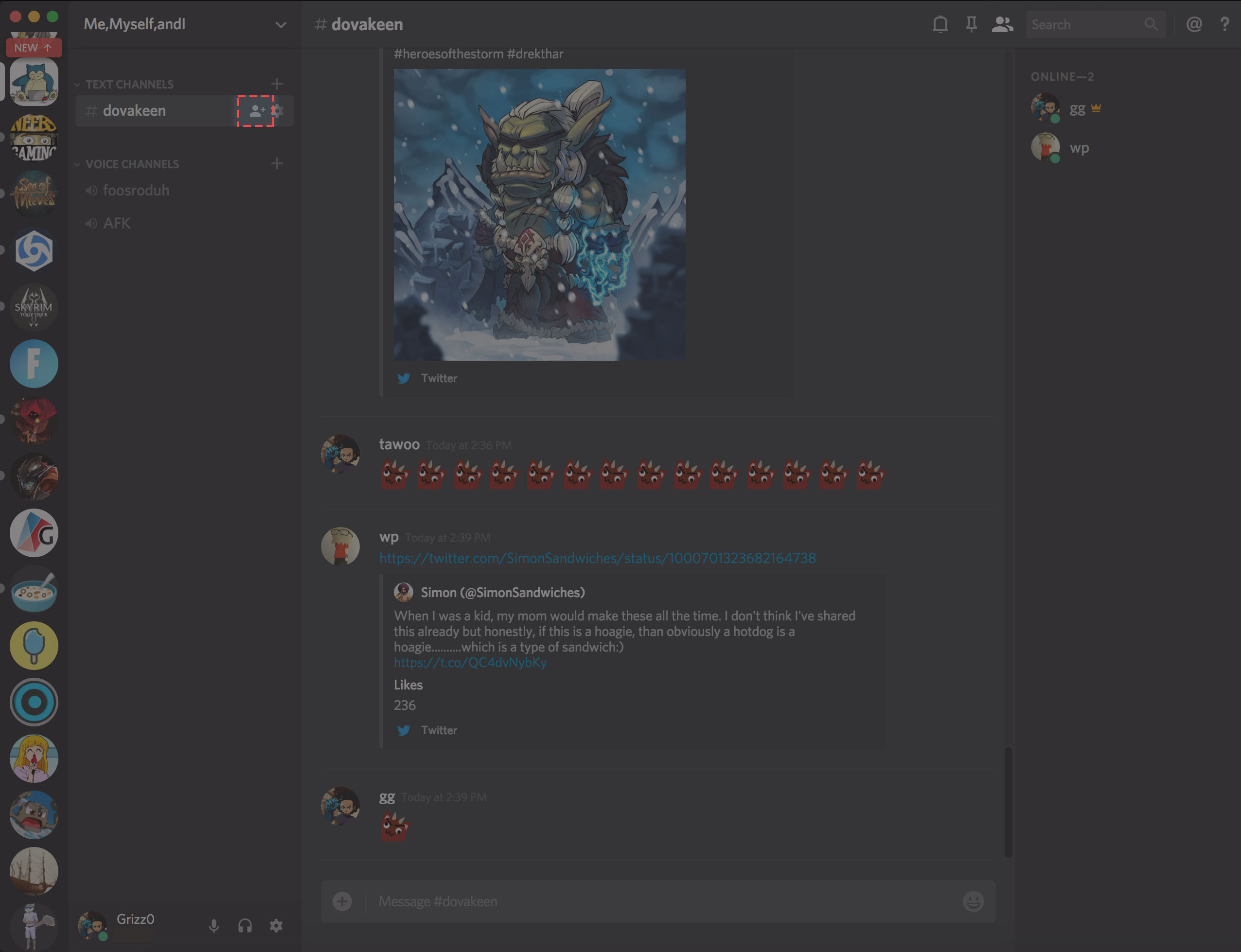
Task: Click the add channel button in TEXT CHANNELS
Action: tap(278, 83)
